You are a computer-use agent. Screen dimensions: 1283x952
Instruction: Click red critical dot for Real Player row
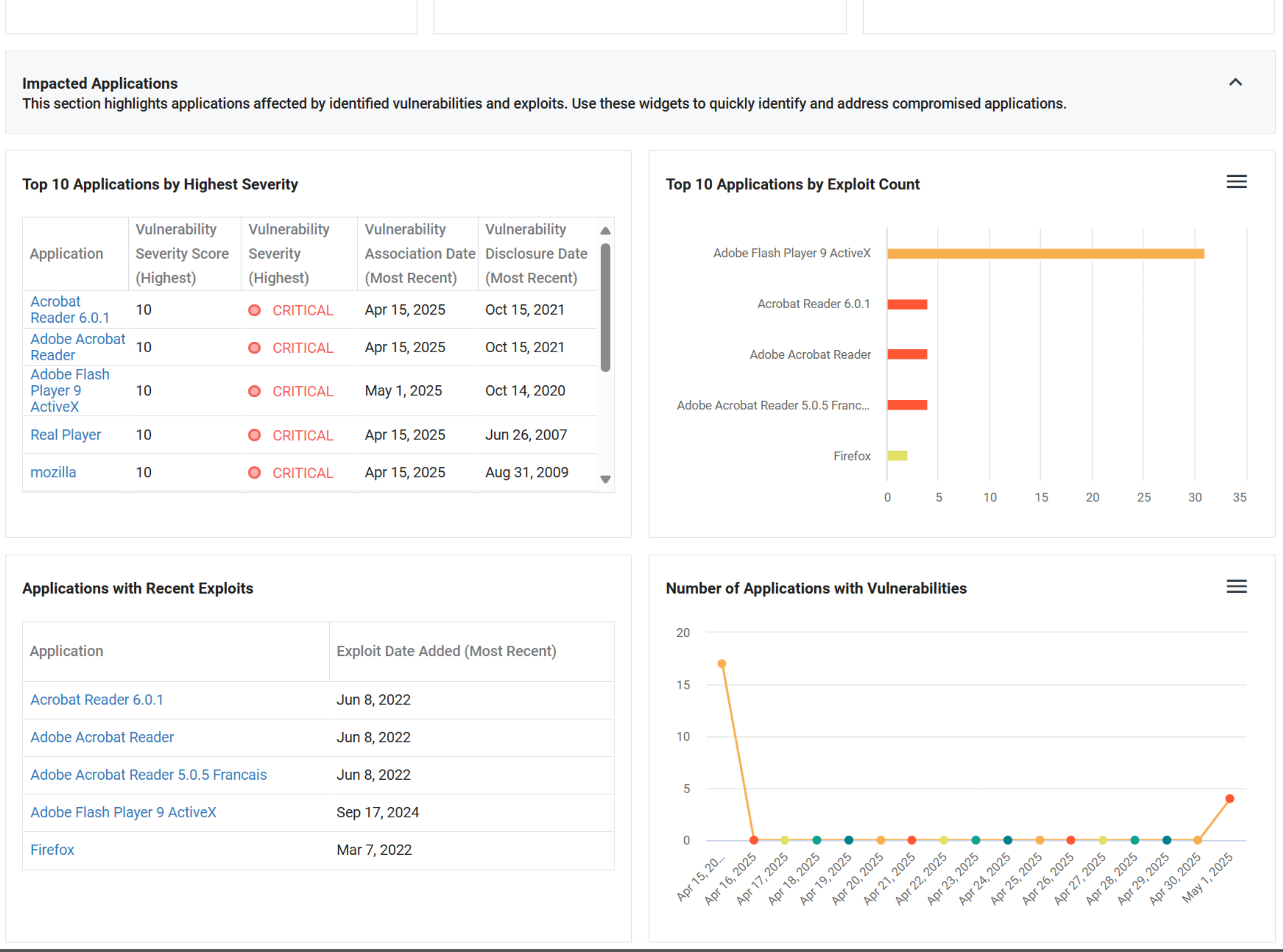(x=254, y=435)
